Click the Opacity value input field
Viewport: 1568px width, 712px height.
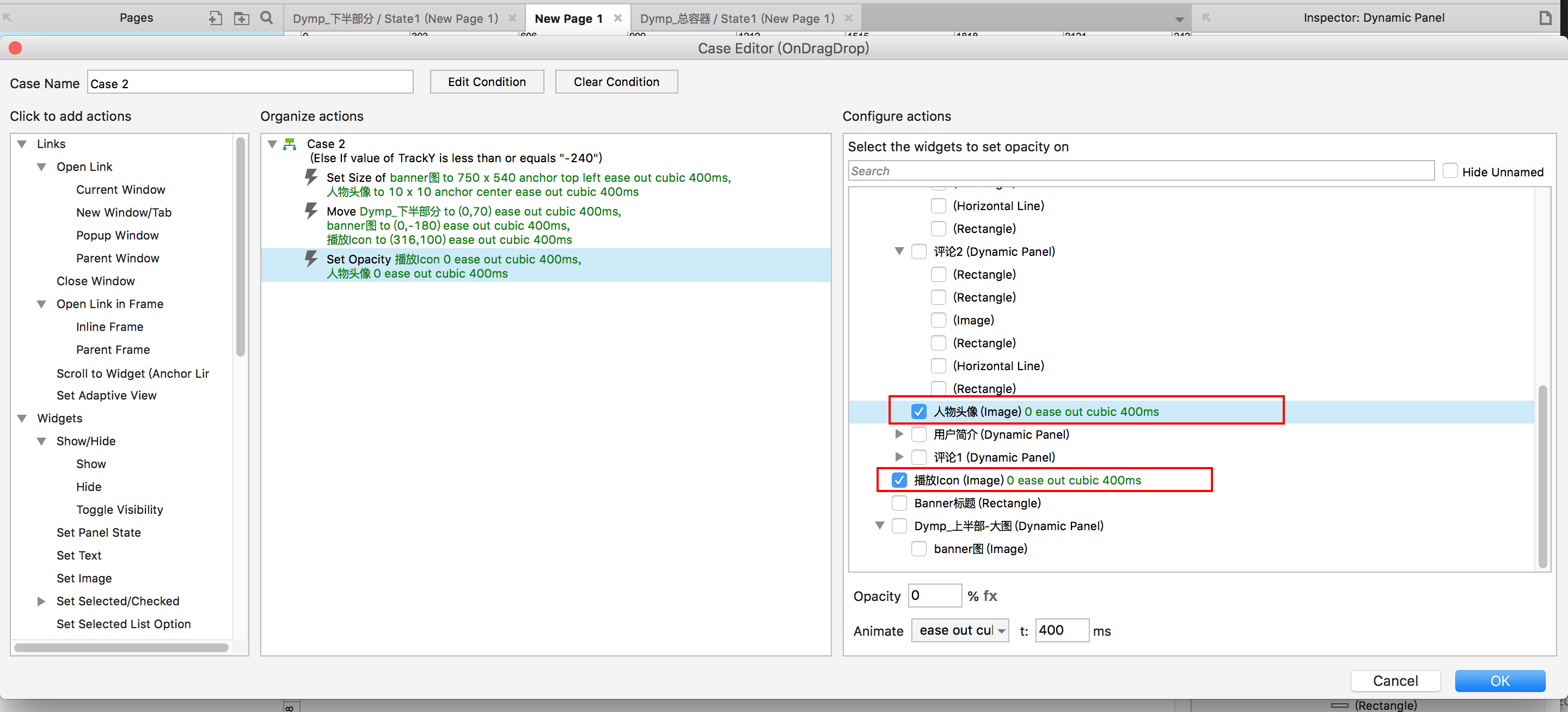[934, 596]
